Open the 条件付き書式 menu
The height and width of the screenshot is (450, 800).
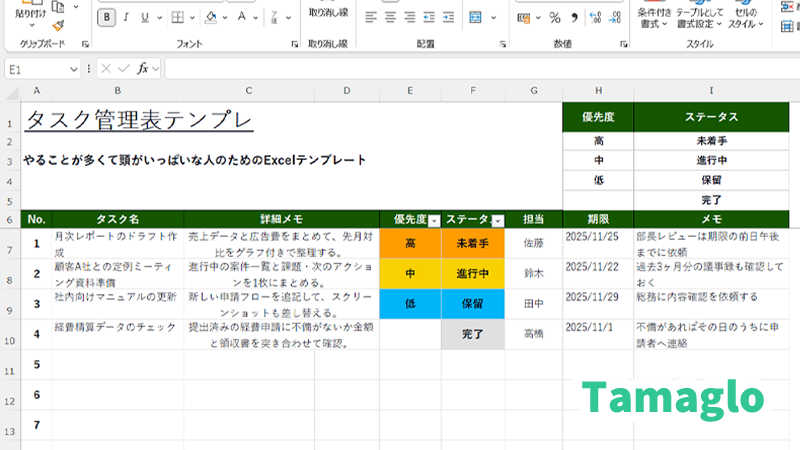(654, 17)
